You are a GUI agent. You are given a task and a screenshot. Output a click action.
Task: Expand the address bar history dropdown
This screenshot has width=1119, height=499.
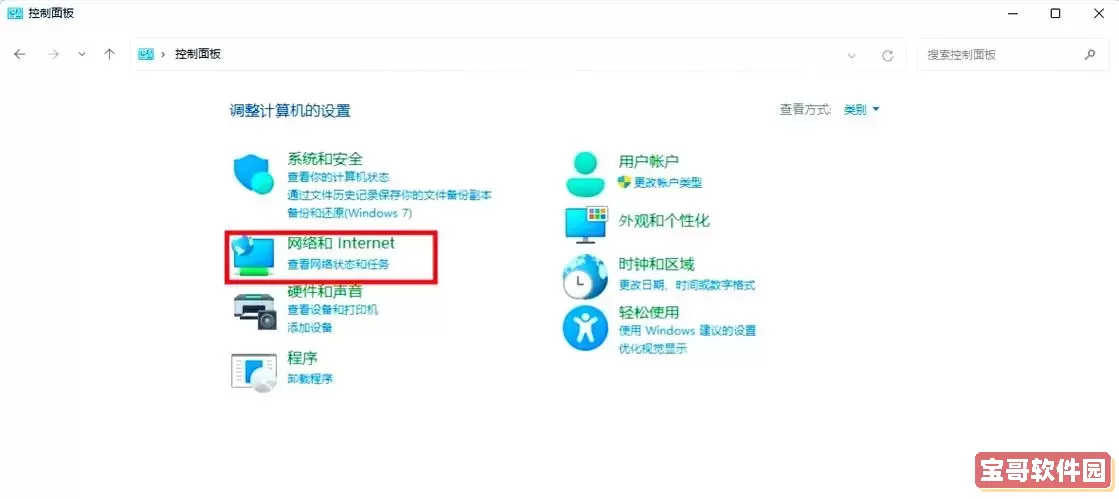pyautogui.click(x=851, y=55)
